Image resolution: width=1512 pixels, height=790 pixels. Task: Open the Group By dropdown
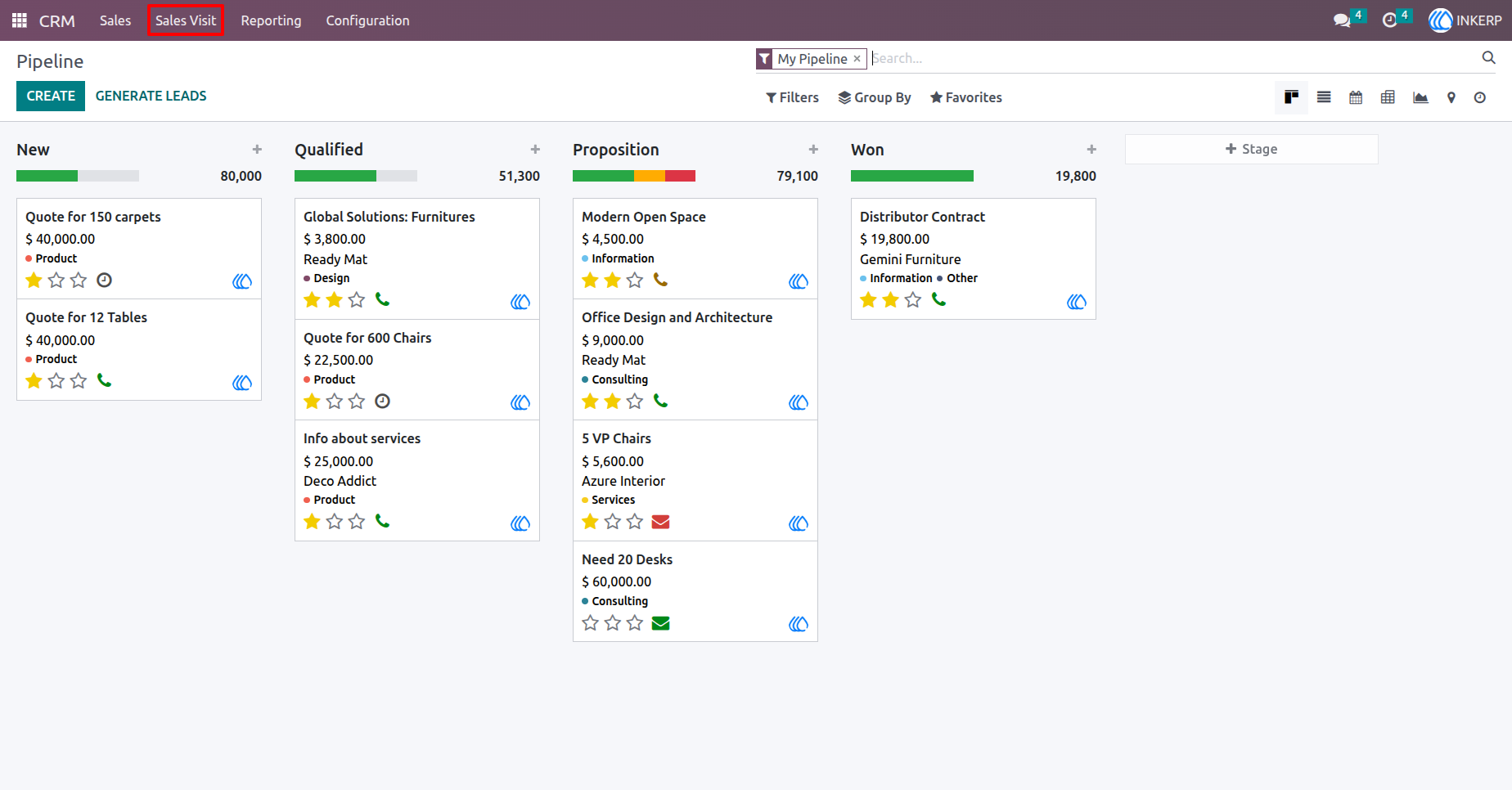click(874, 97)
